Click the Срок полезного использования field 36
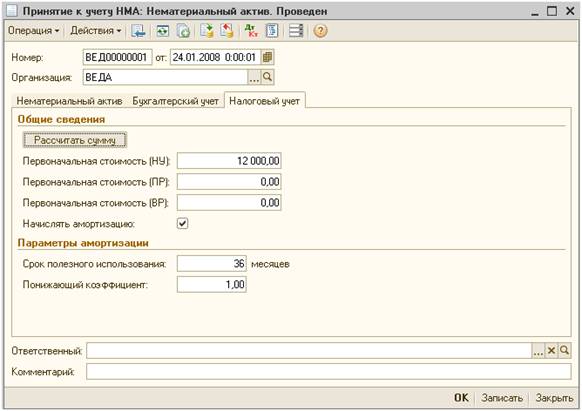The image size is (582, 411). [212, 264]
